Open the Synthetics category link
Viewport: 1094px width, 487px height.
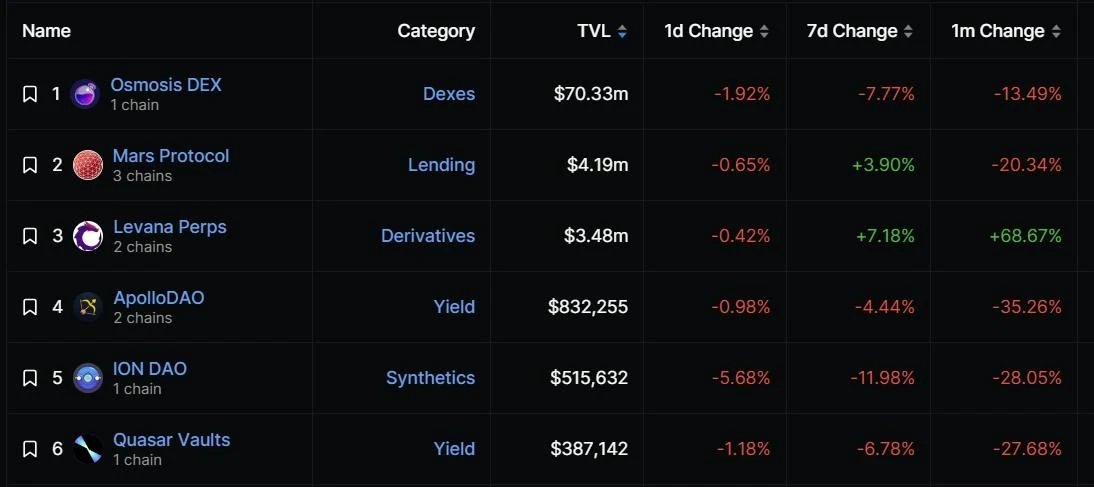tap(430, 378)
